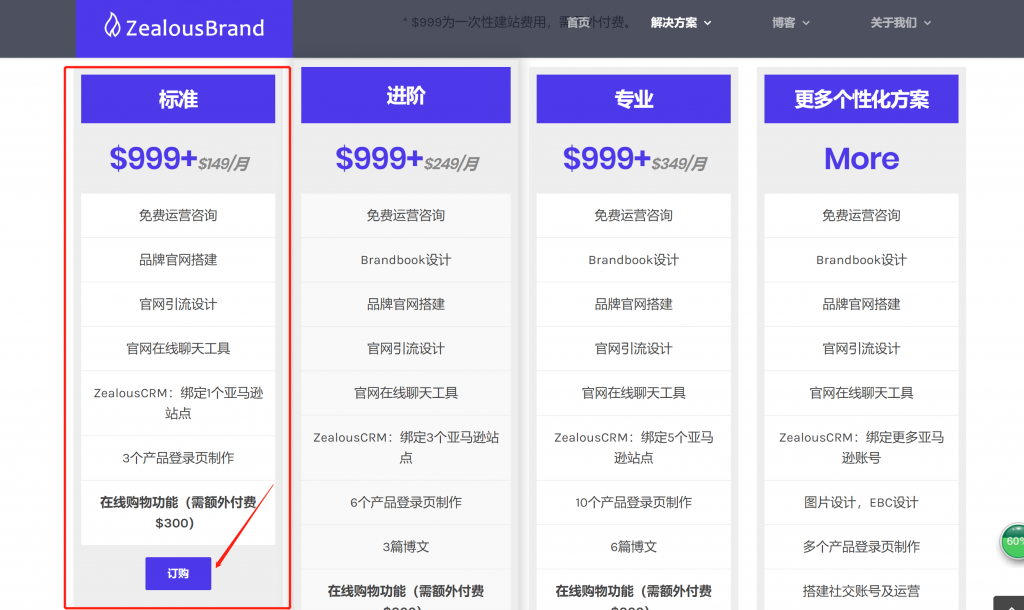This screenshot has height=610, width=1024.
Task: Select the 标准 plan header
Action: coord(178,99)
